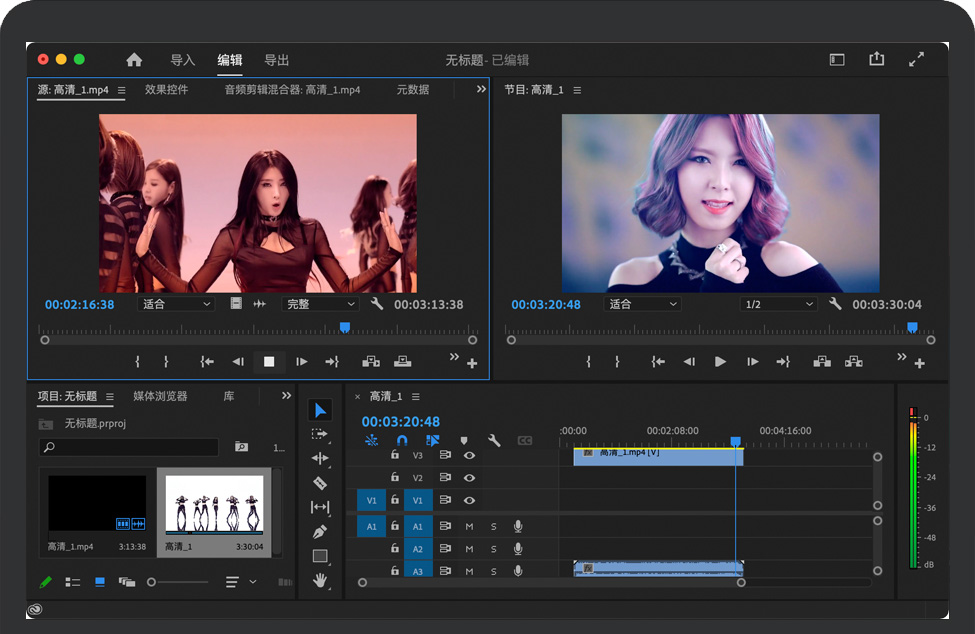Click the Ripple Edit tool

pyautogui.click(x=320, y=459)
